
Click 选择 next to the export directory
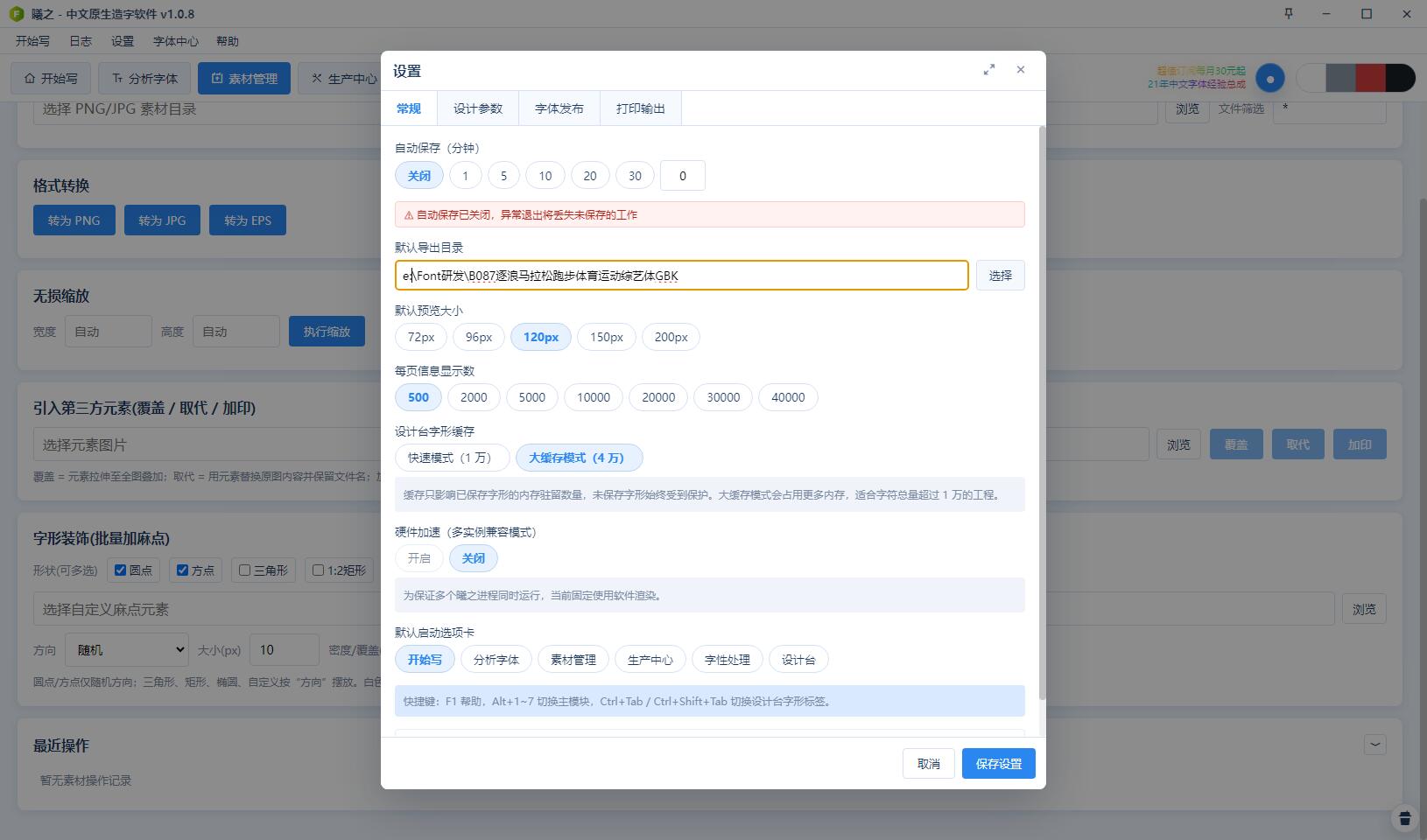(x=1001, y=276)
